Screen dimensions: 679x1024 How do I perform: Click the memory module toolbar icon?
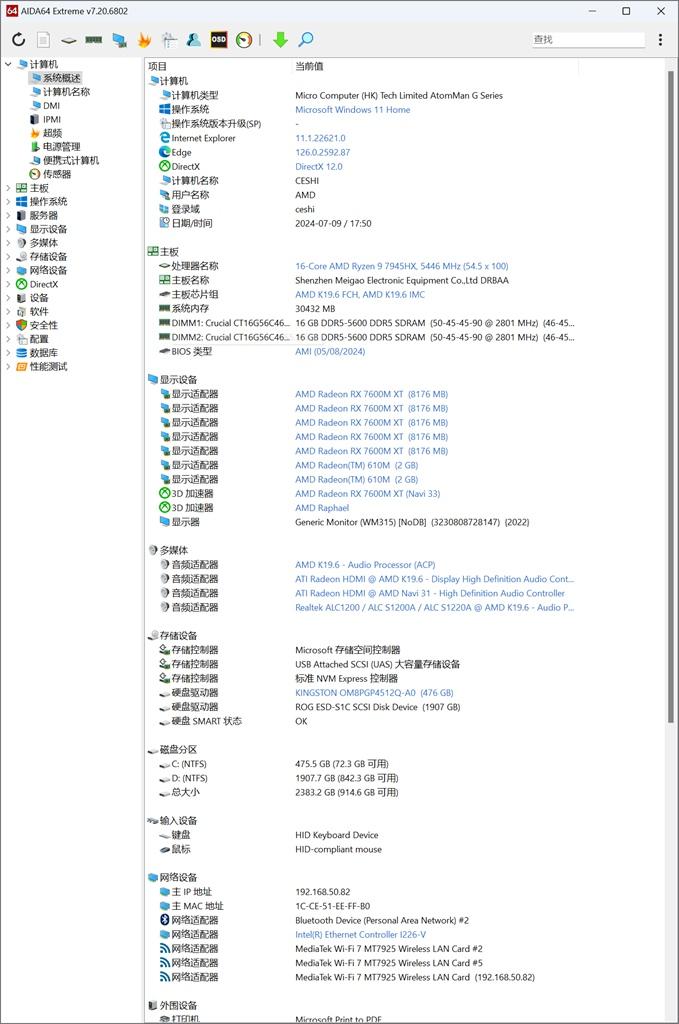(x=93, y=40)
